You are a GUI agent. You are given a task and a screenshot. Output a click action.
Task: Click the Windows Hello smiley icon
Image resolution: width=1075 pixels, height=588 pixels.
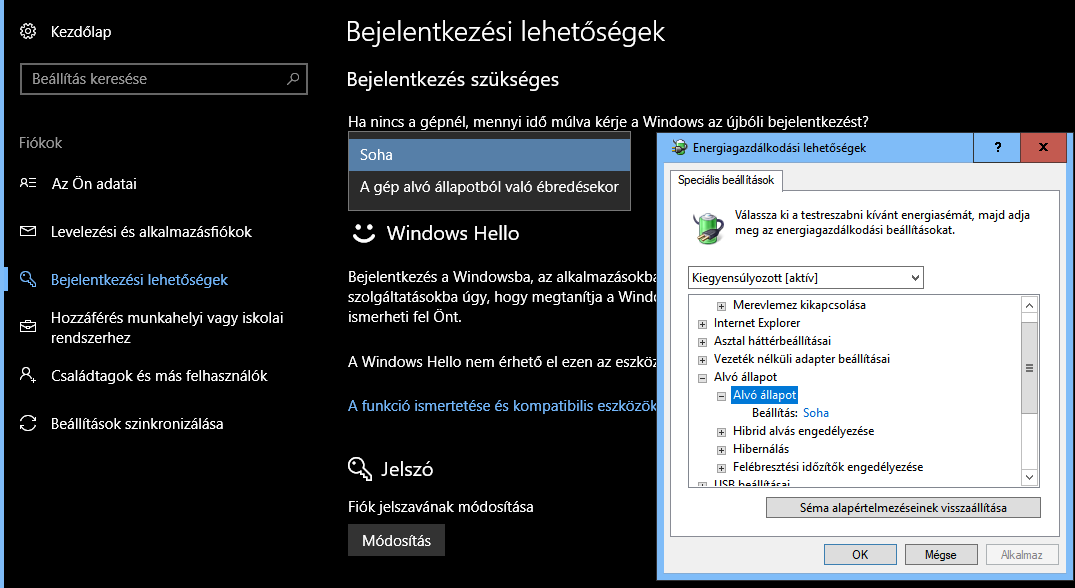tap(363, 233)
